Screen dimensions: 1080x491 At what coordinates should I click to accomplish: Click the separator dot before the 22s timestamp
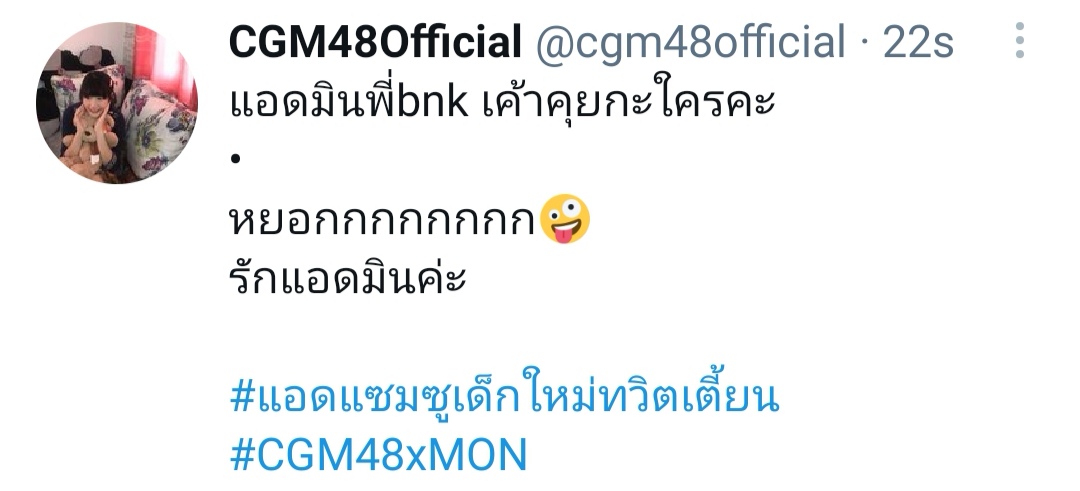click(864, 43)
